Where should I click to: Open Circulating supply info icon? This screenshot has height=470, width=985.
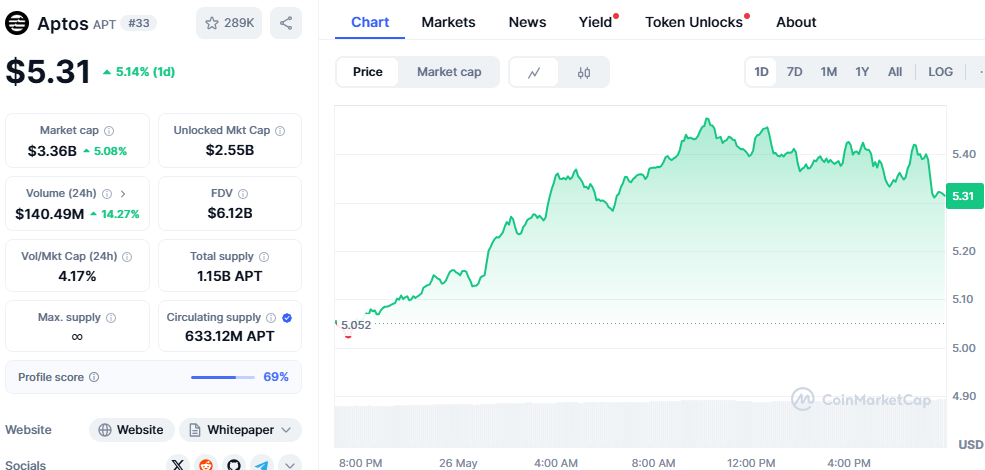tap(271, 318)
